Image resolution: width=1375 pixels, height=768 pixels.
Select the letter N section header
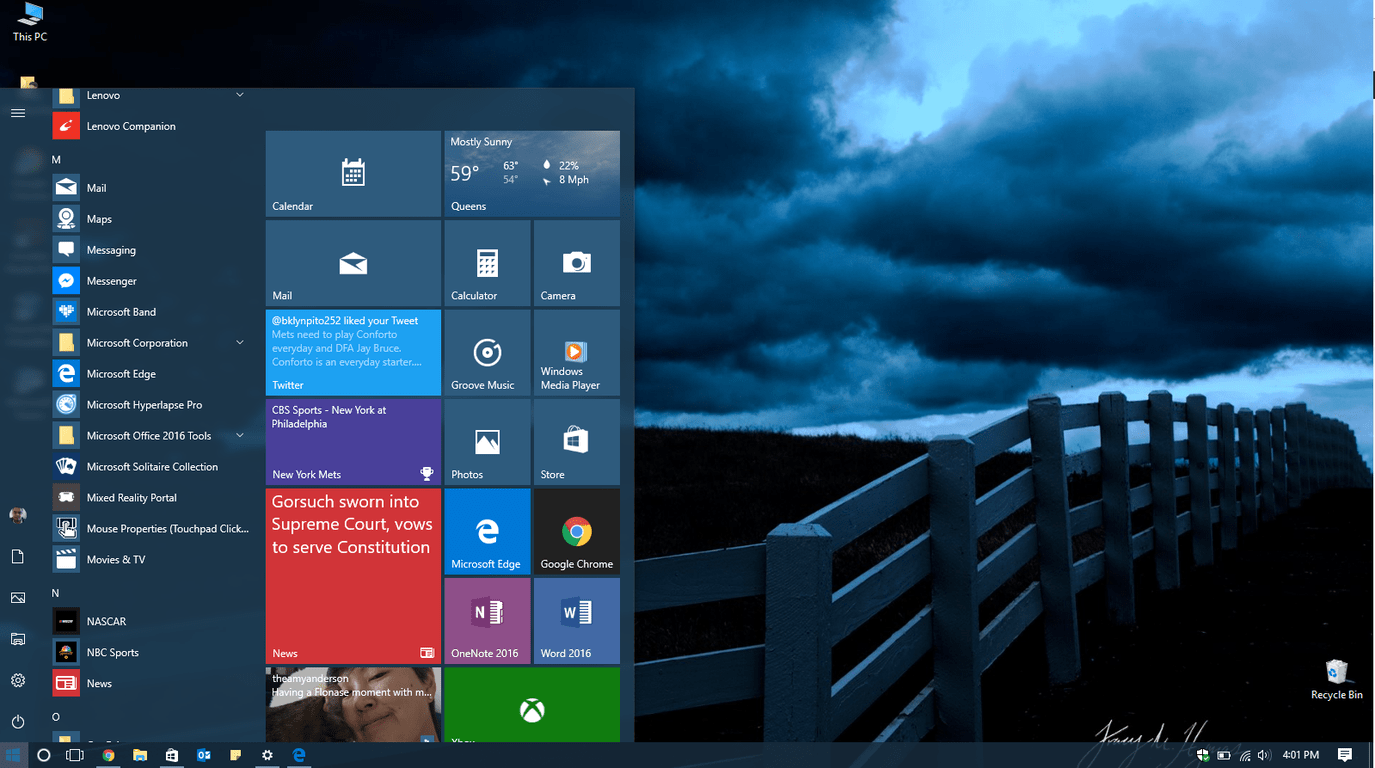pyautogui.click(x=56, y=594)
